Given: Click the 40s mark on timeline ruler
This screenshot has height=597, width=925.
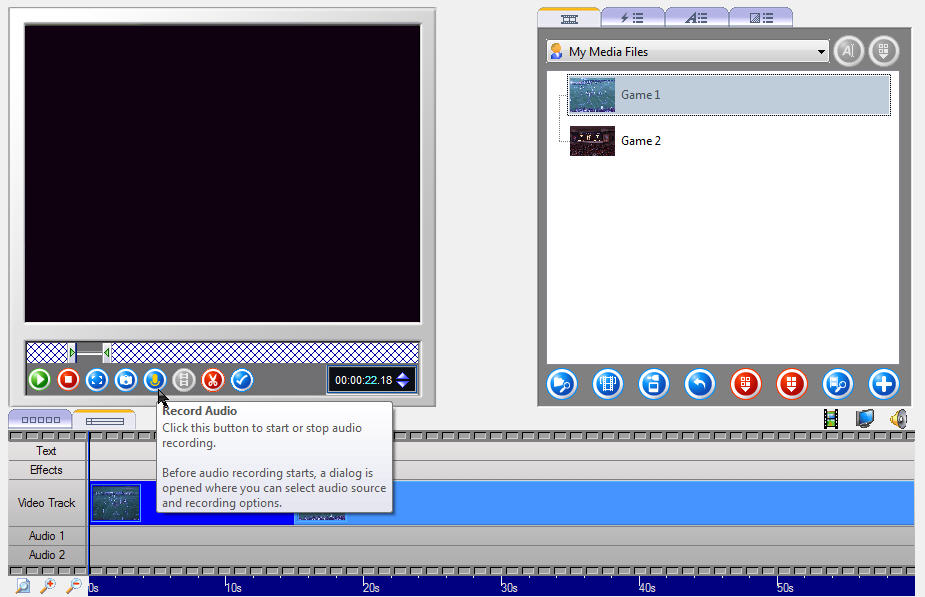Looking at the screenshot, I should 648,588.
